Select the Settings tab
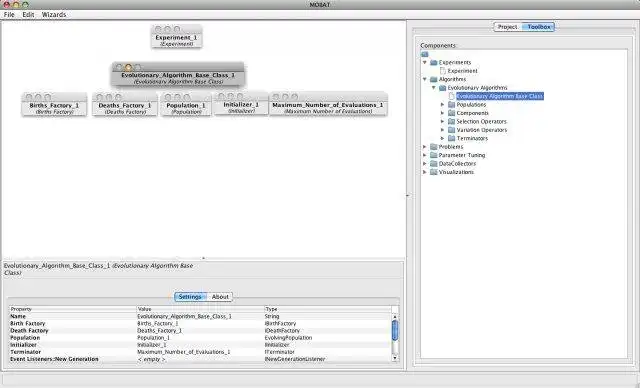 point(190,297)
